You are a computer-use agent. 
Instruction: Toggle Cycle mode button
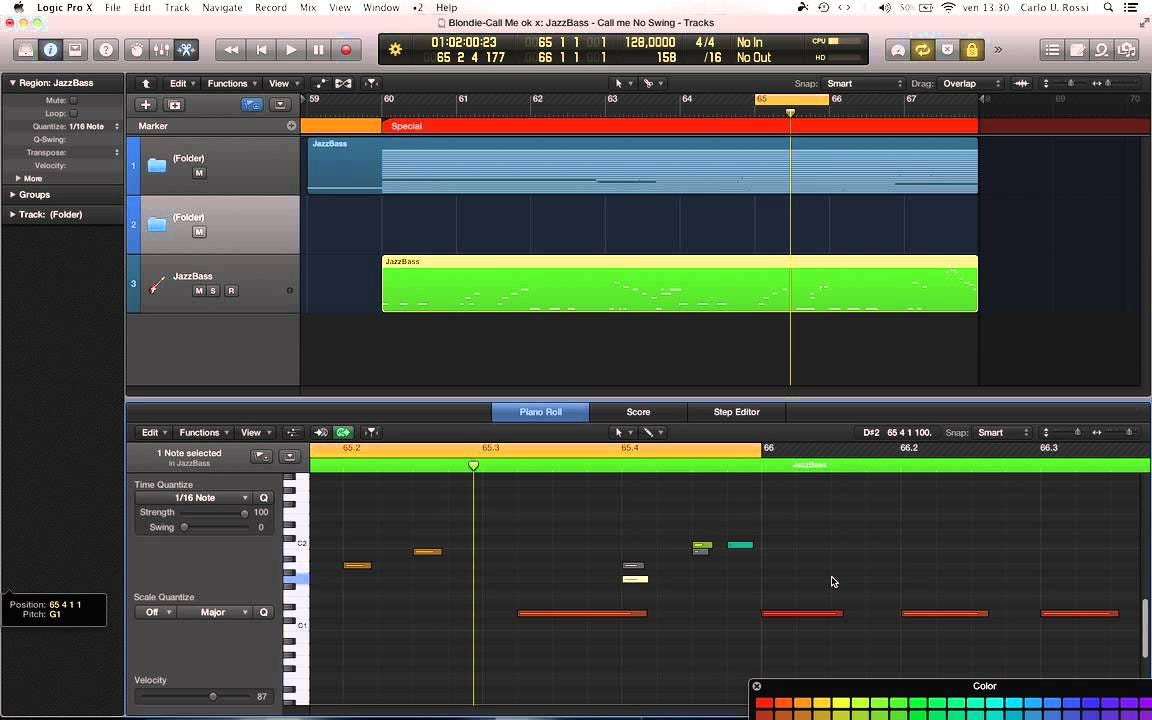[922, 49]
